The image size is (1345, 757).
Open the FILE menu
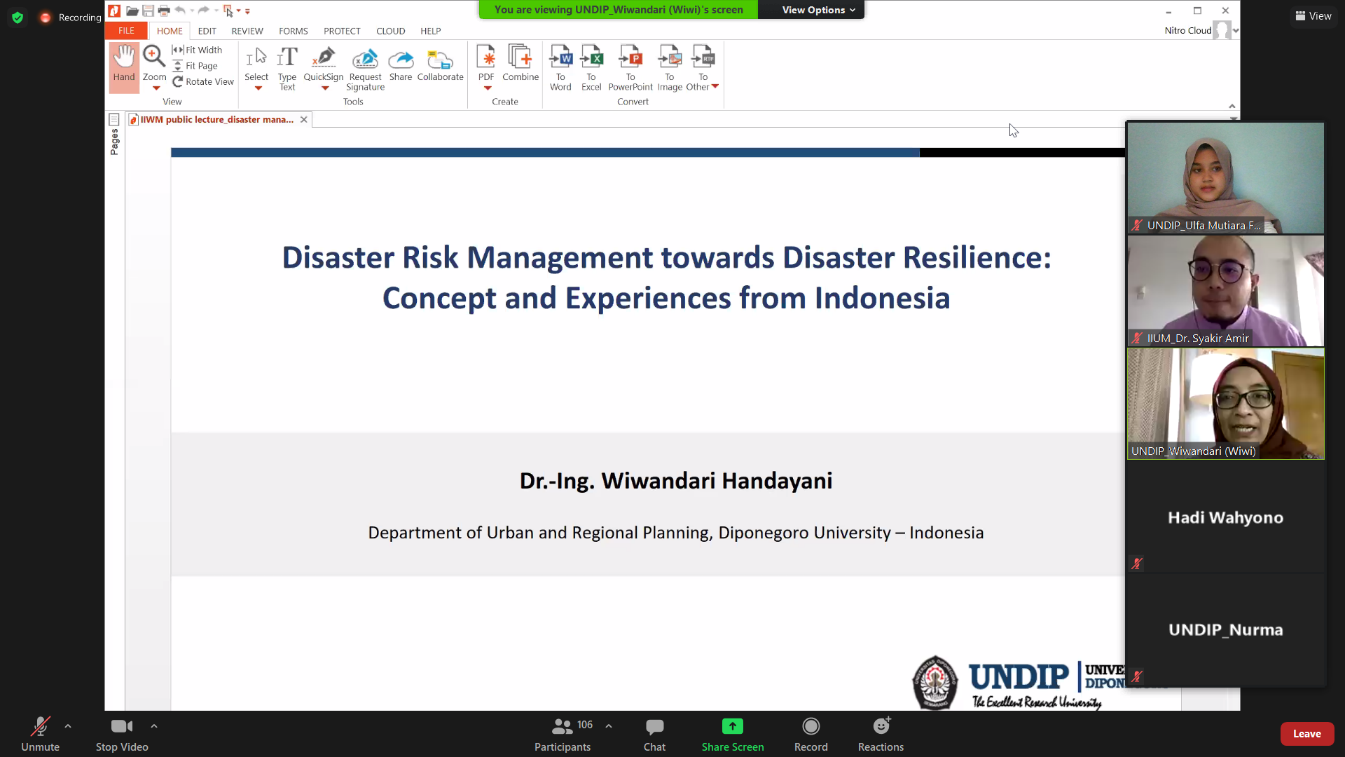pyautogui.click(x=126, y=31)
